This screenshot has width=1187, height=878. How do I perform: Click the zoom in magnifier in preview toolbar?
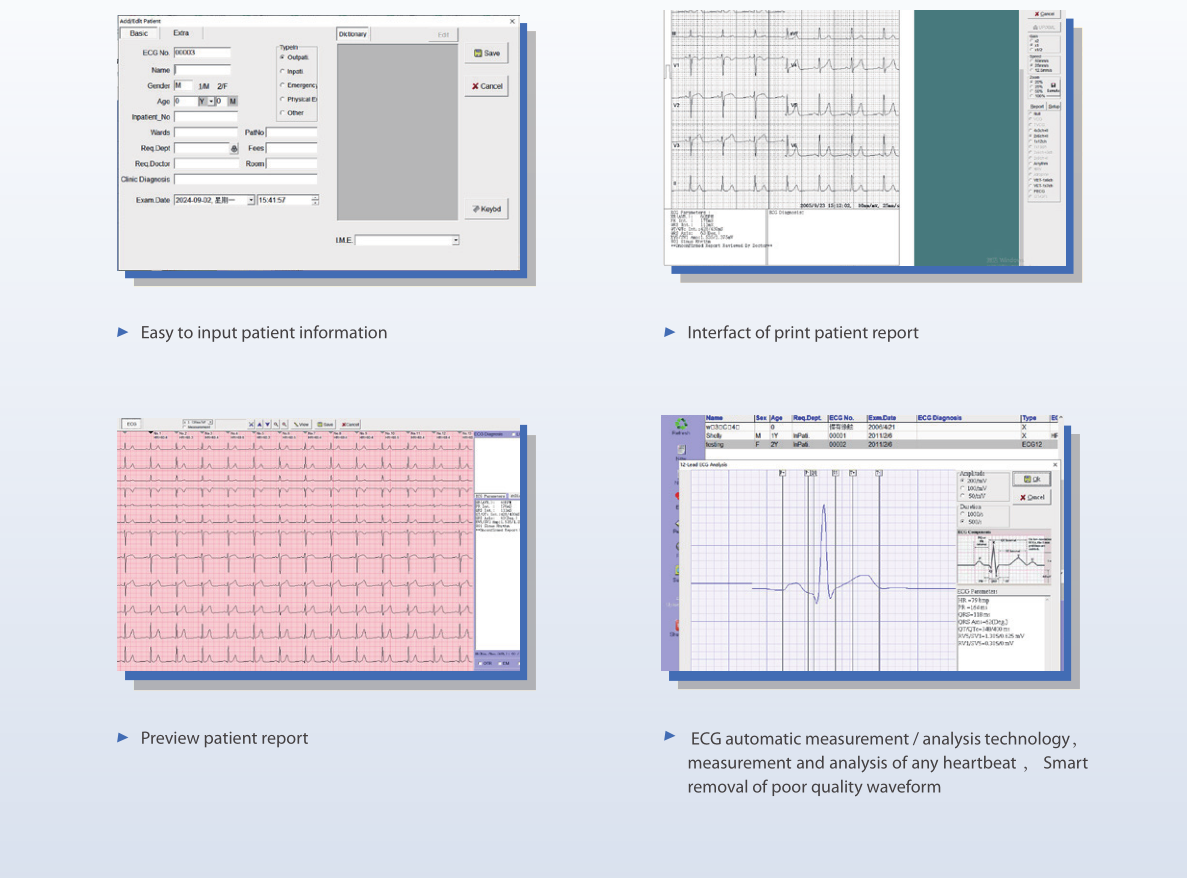pos(275,424)
